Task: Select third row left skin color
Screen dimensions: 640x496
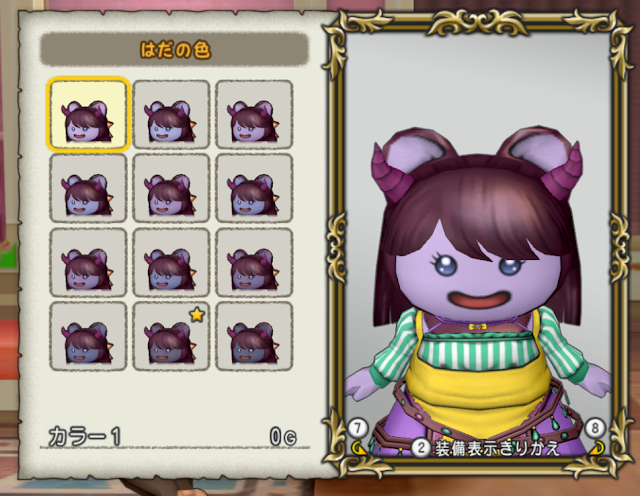Action: (x=88, y=262)
